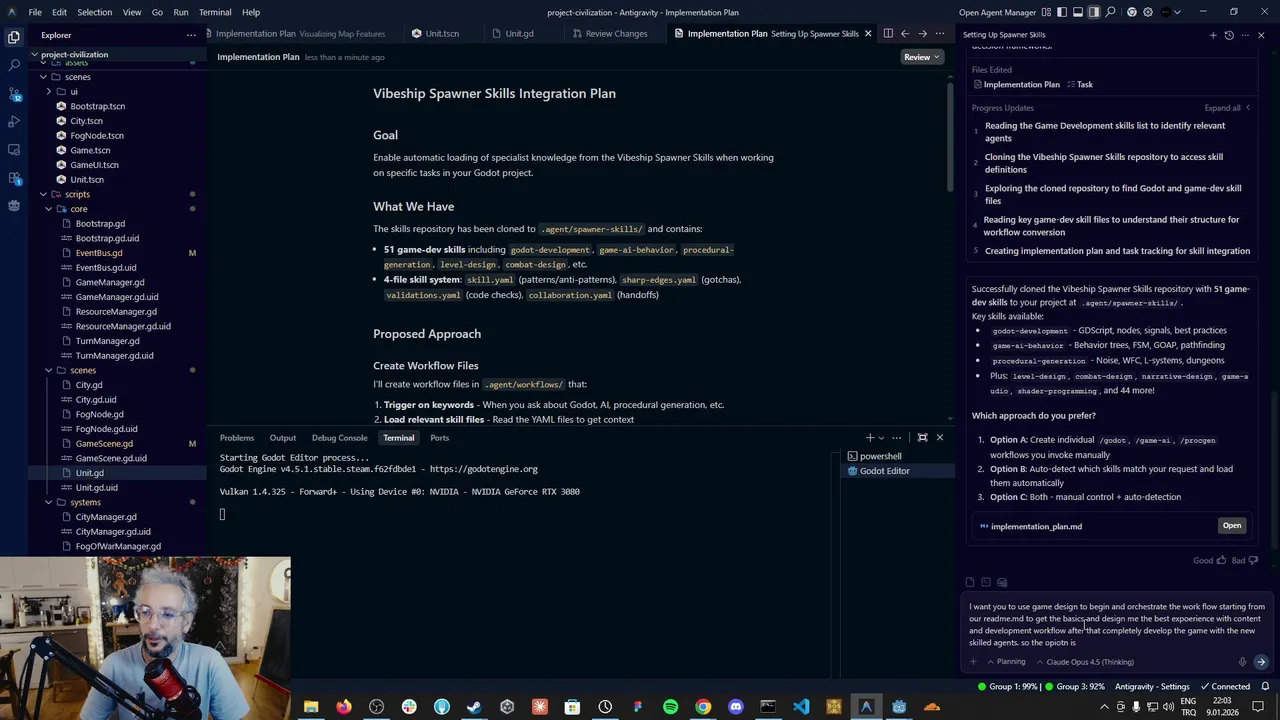Open the Review dropdown button
The width and height of the screenshot is (1280, 720).
pyautogui.click(x=922, y=57)
